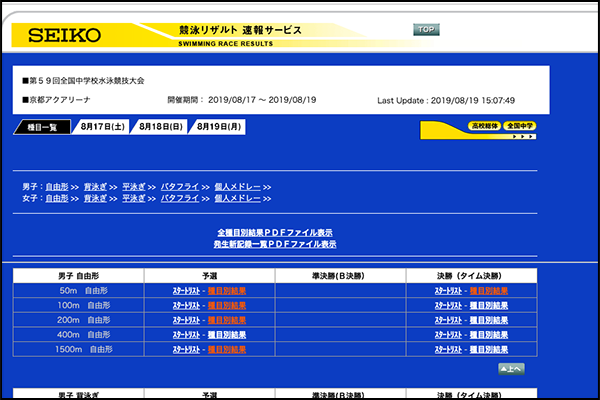The image size is (600, 400).
Task: Click the 上へ back-to-top icon
Action: point(510,369)
